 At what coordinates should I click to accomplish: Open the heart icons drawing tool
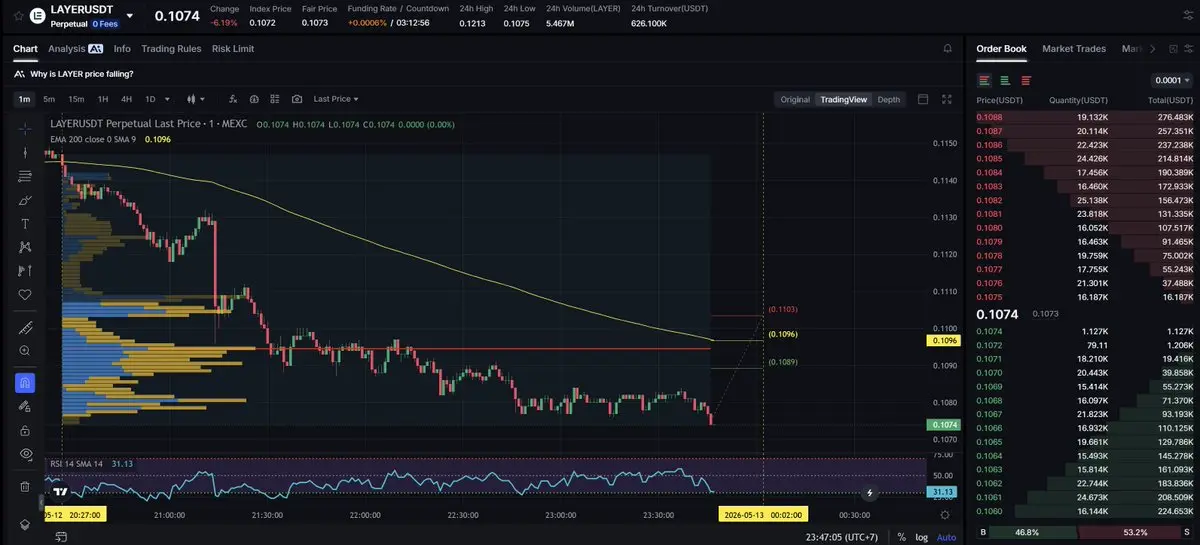click(25, 295)
